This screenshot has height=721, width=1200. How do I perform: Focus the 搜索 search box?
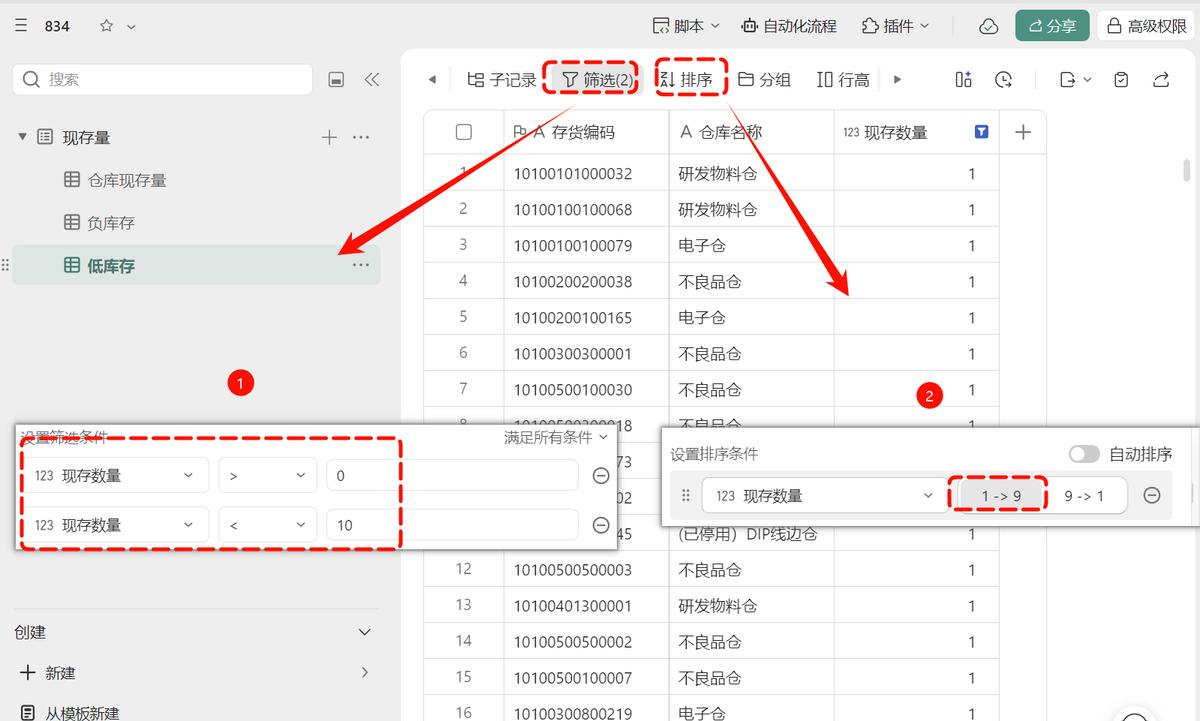(x=162, y=79)
